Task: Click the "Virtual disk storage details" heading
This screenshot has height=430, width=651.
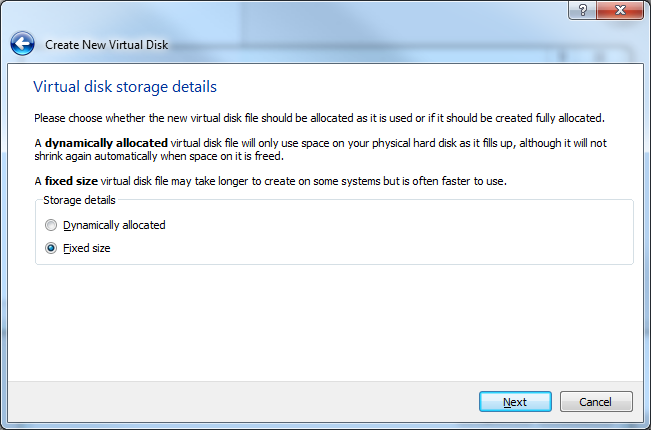Action: [x=125, y=87]
